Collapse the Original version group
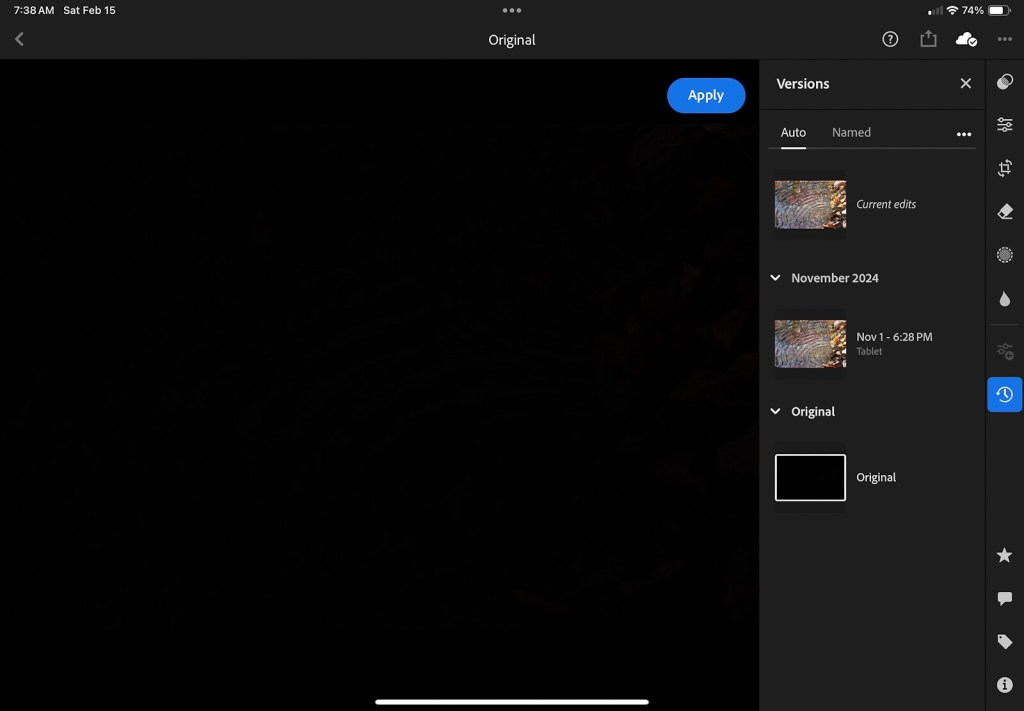Image resolution: width=1024 pixels, height=711 pixels. click(x=776, y=411)
